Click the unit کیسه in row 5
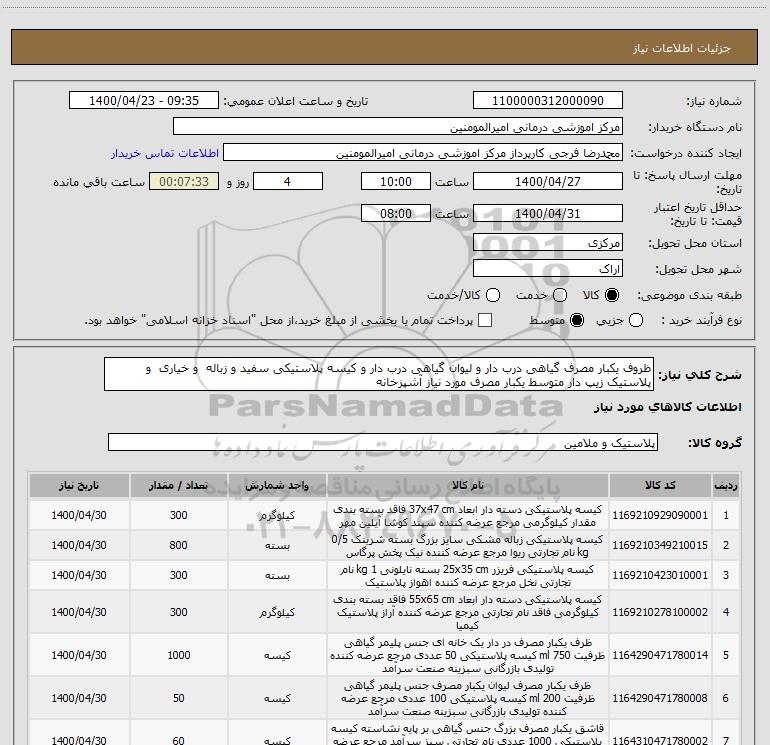770x745 pixels. pyautogui.click(x=277, y=655)
